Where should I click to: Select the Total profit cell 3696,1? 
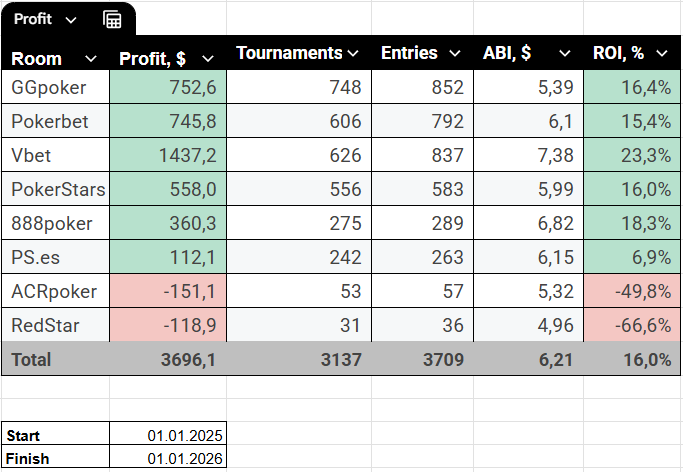coord(167,359)
